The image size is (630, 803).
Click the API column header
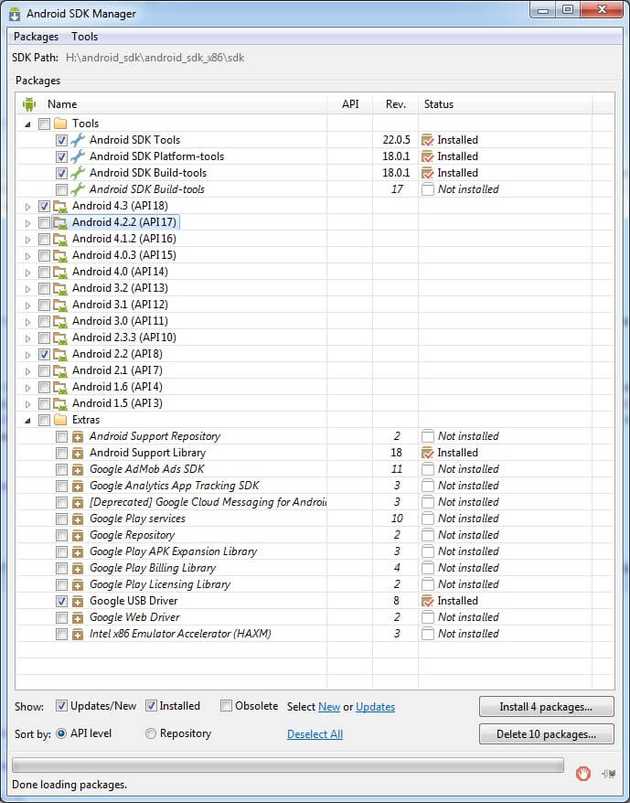(350, 104)
